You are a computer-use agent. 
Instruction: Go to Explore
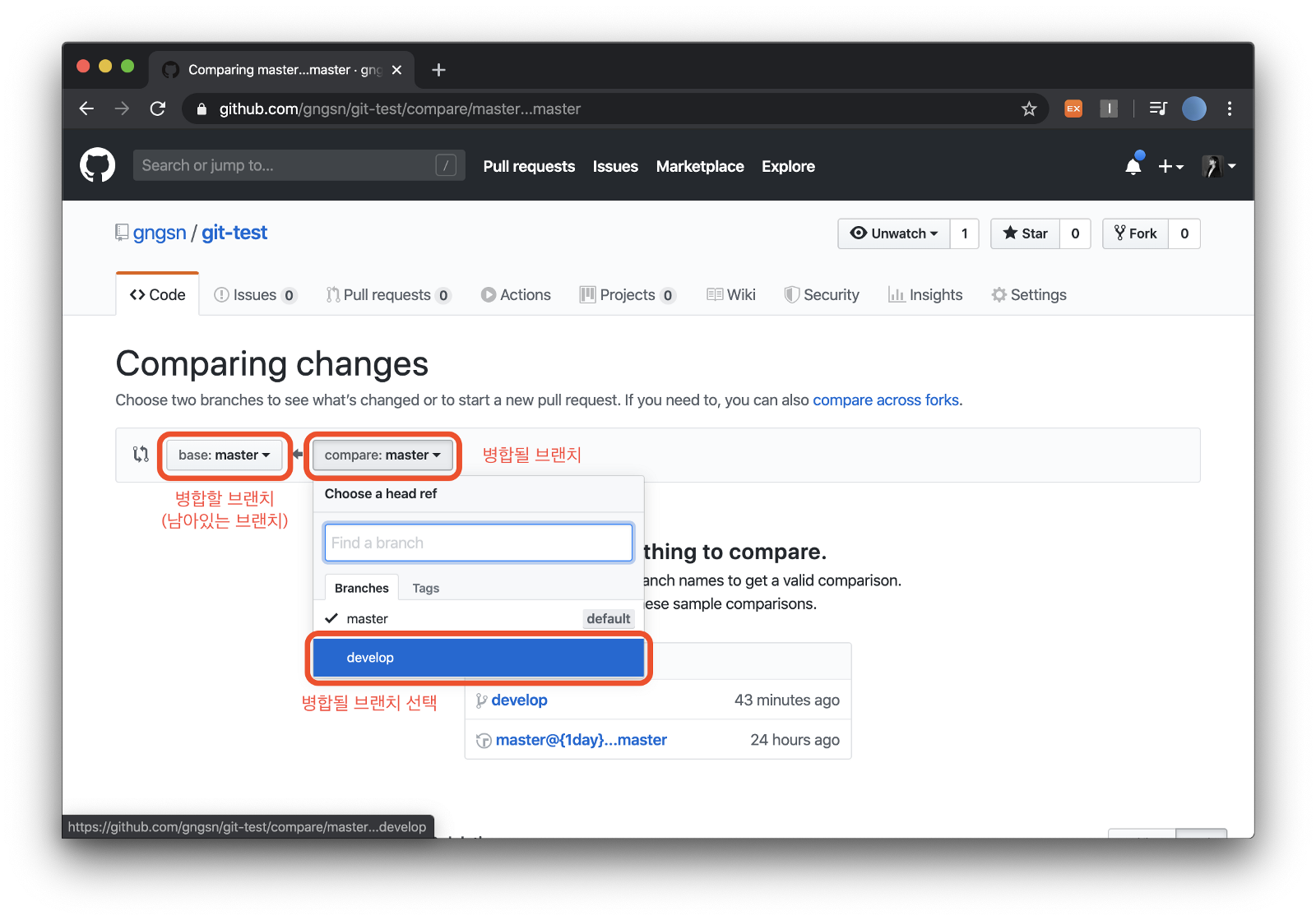[788, 166]
